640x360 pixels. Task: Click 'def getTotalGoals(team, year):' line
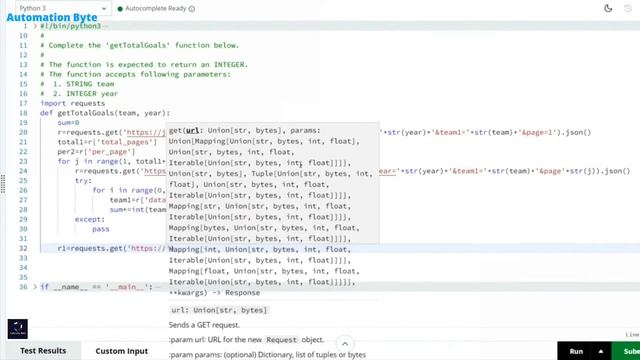tap(105, 113)
